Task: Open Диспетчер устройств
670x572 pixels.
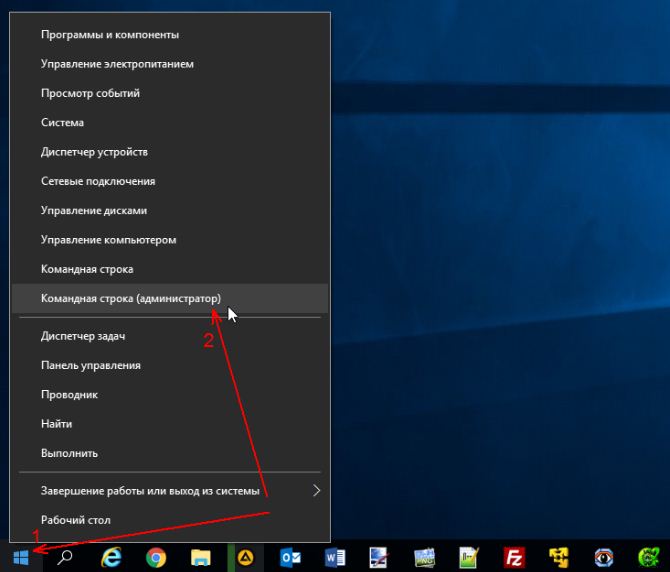Action: tap(170, 152)
